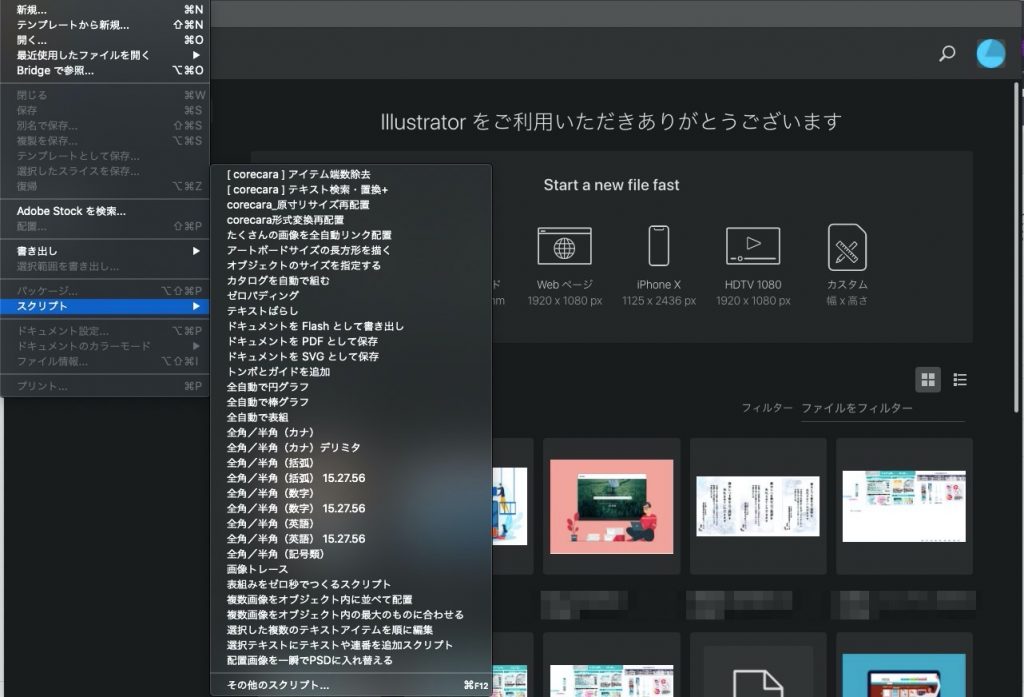
Task: Switch to list view of recent files
Action: tap(959, 380)
